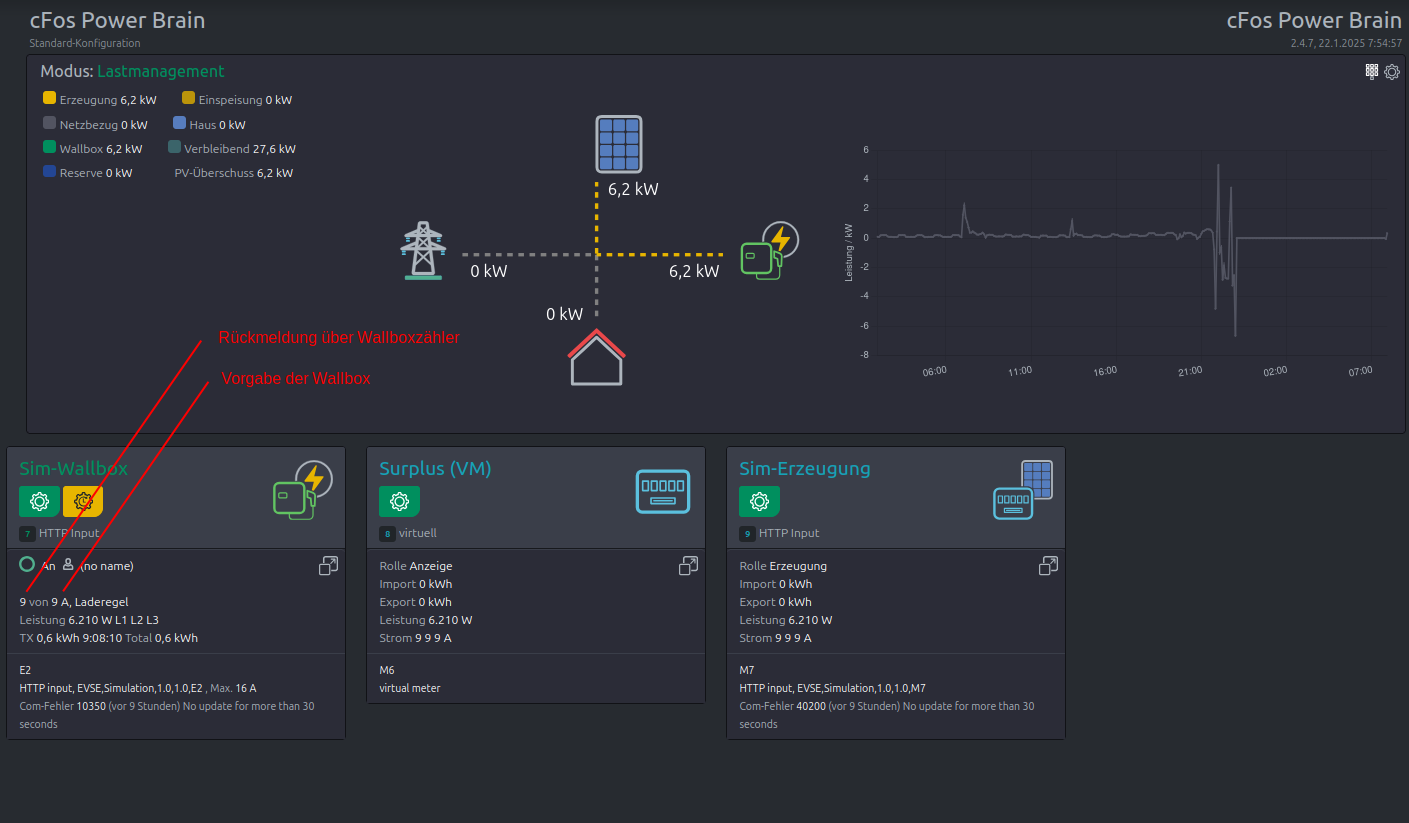This screenshot has height=823, width=1409.
Task: Expand Surplus (VM) card with pop-out icon
Action: tap(688, 566)
